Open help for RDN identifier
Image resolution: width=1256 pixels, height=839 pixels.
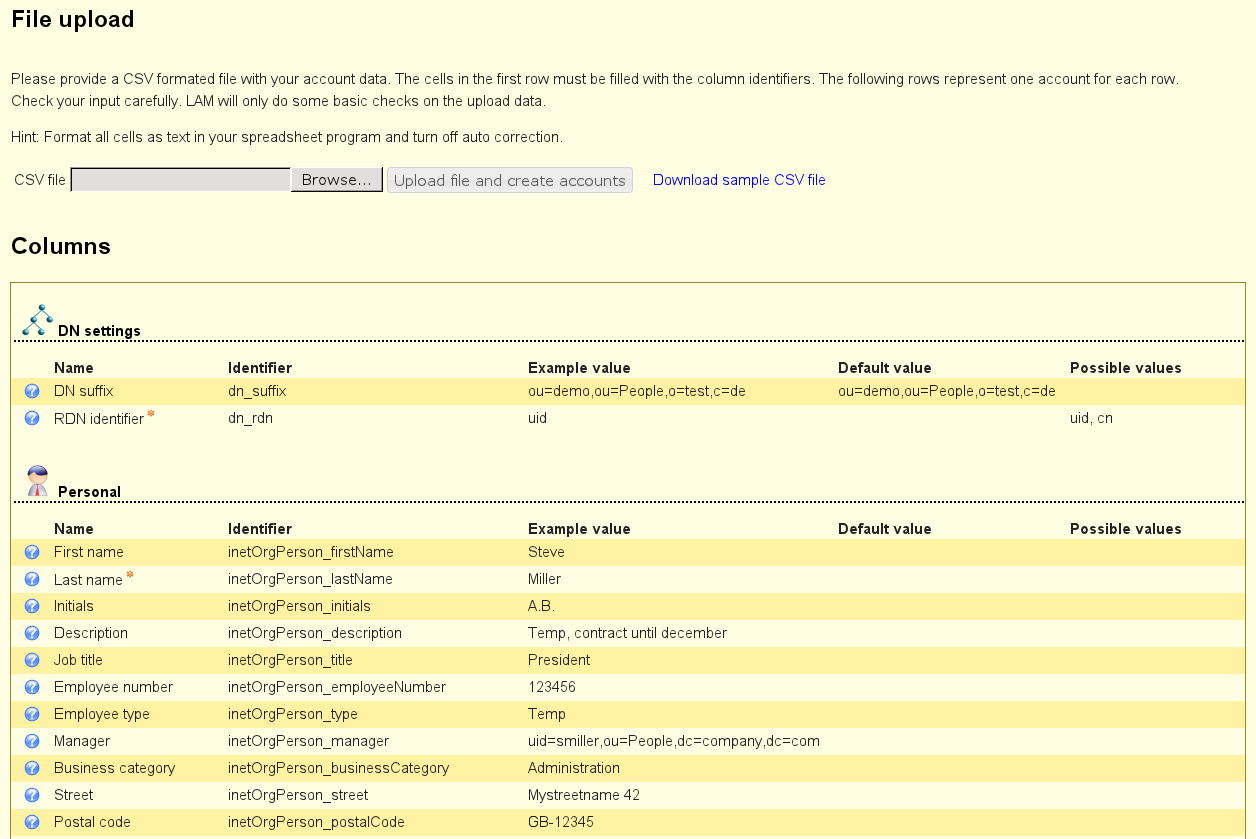[x=32, y=418]
